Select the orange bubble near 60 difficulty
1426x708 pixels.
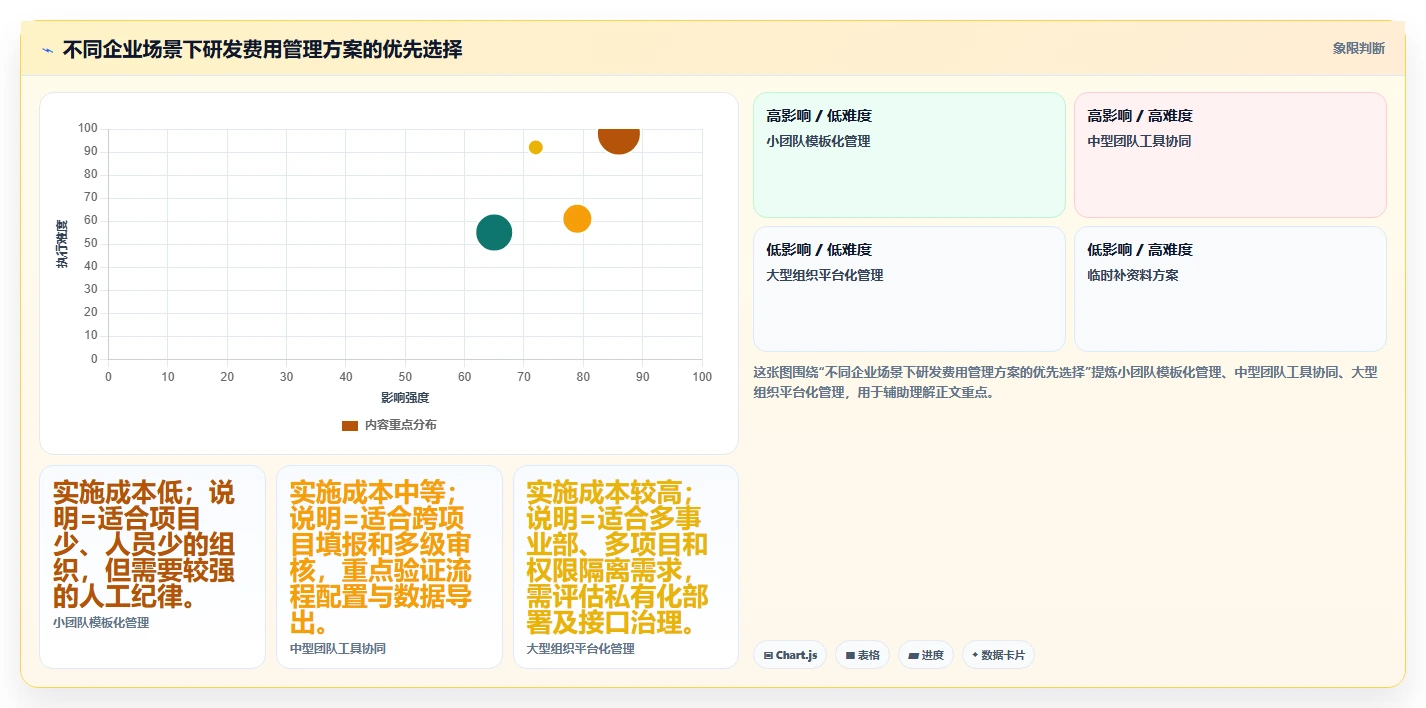pyautogui.click(x=577, y=219)
